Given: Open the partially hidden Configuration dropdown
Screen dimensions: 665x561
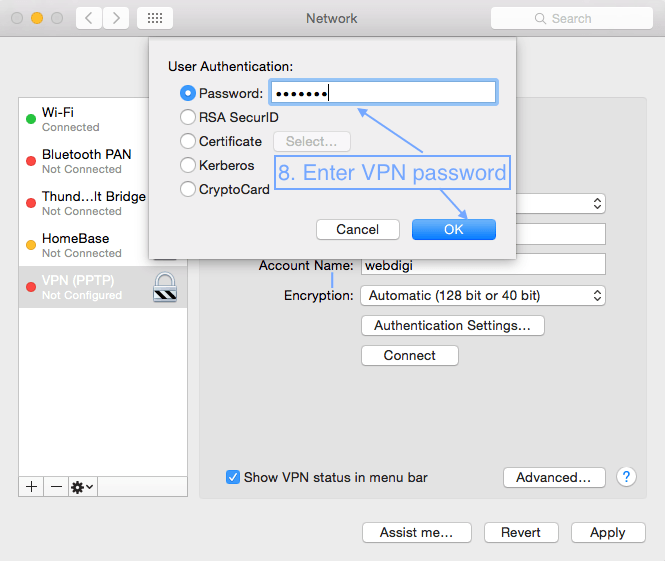Looking at the screenshot, I should tap(561, 204).
